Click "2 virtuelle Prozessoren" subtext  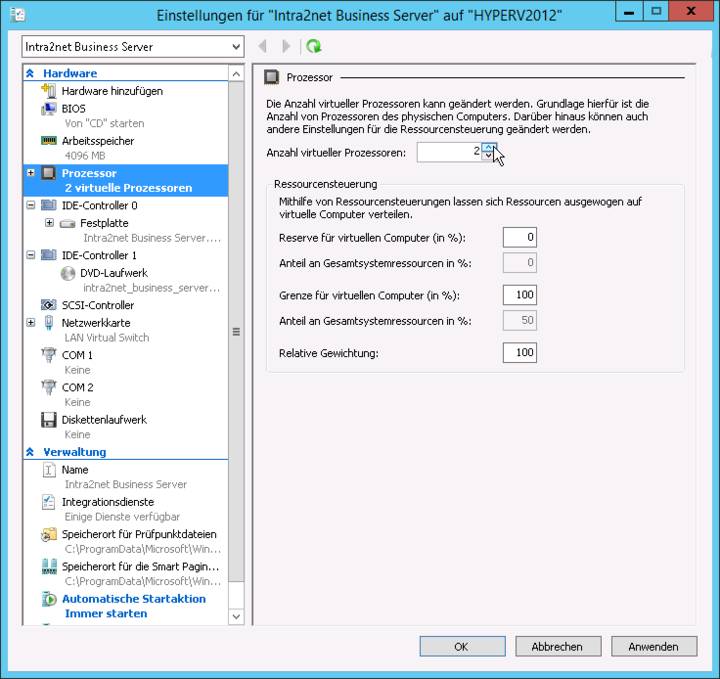point(129,188)
